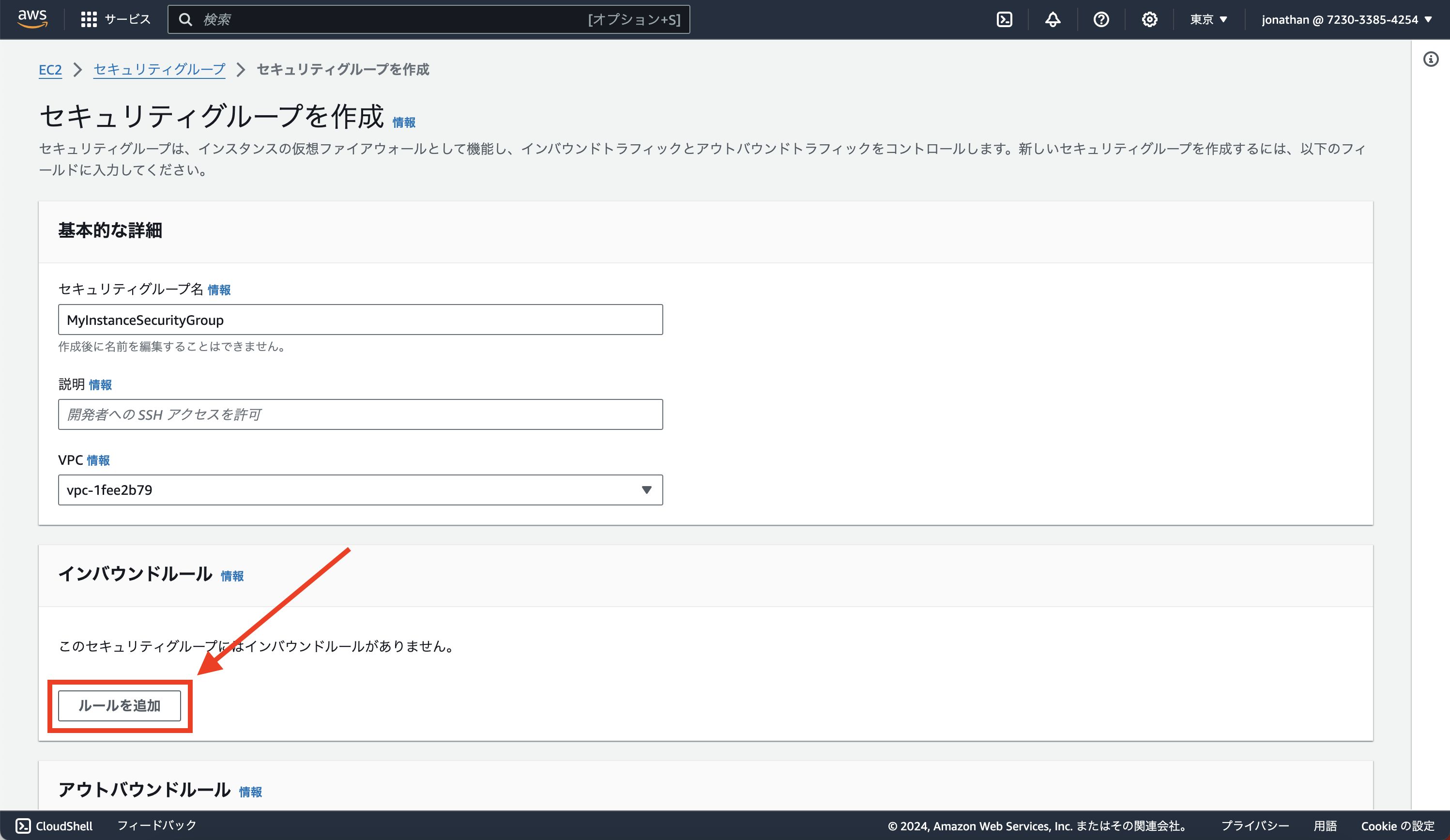This screenshot has height=840, width=1450.
Task: Open settings via the gear icon
Action: (1149, 19)
